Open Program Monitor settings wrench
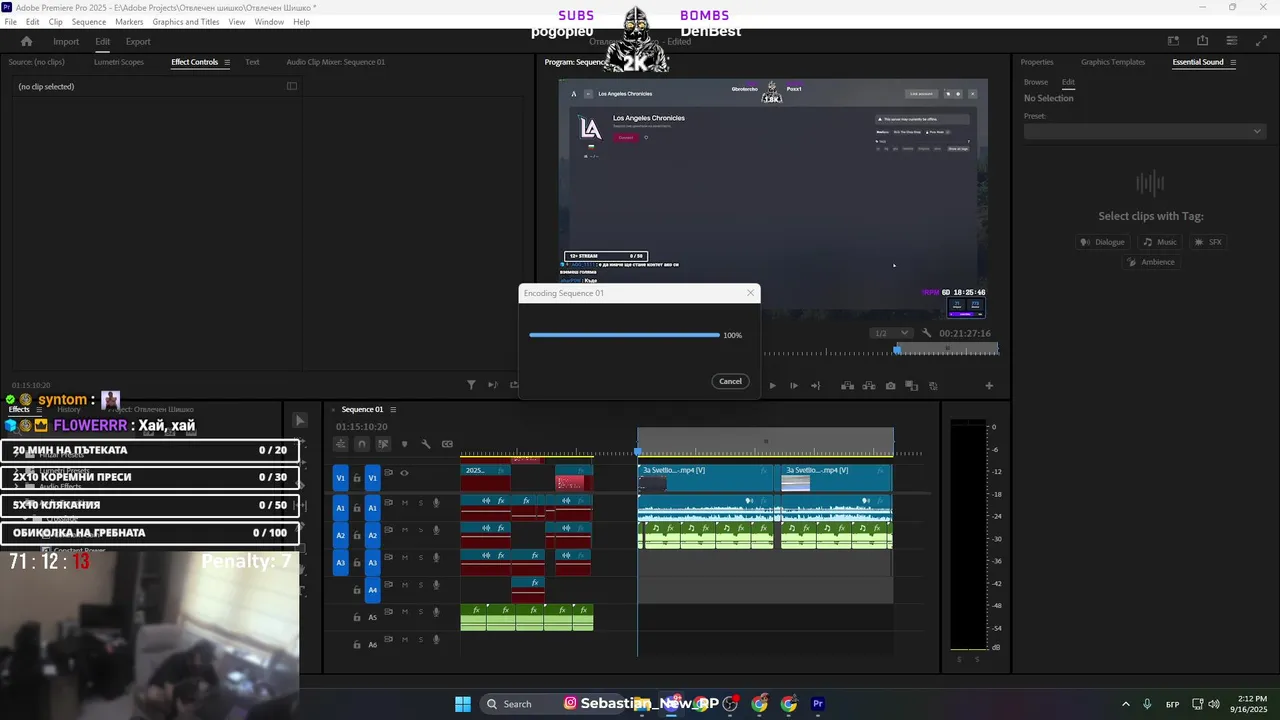The height and width of the screenshot is (720, 1280). [927, 333]
